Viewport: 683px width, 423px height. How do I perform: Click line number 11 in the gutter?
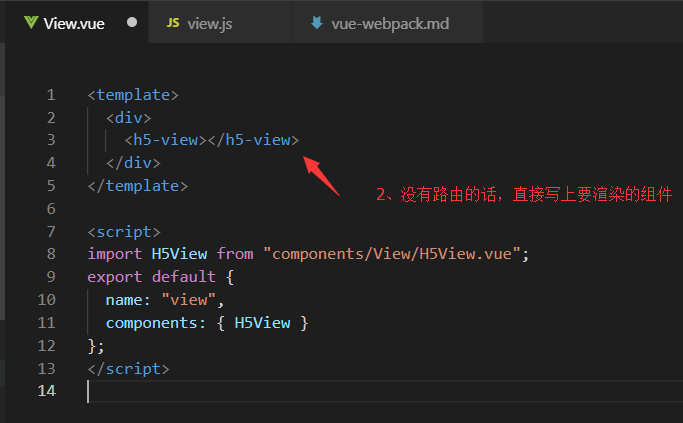pyautogui.click(x=47, y=322)
